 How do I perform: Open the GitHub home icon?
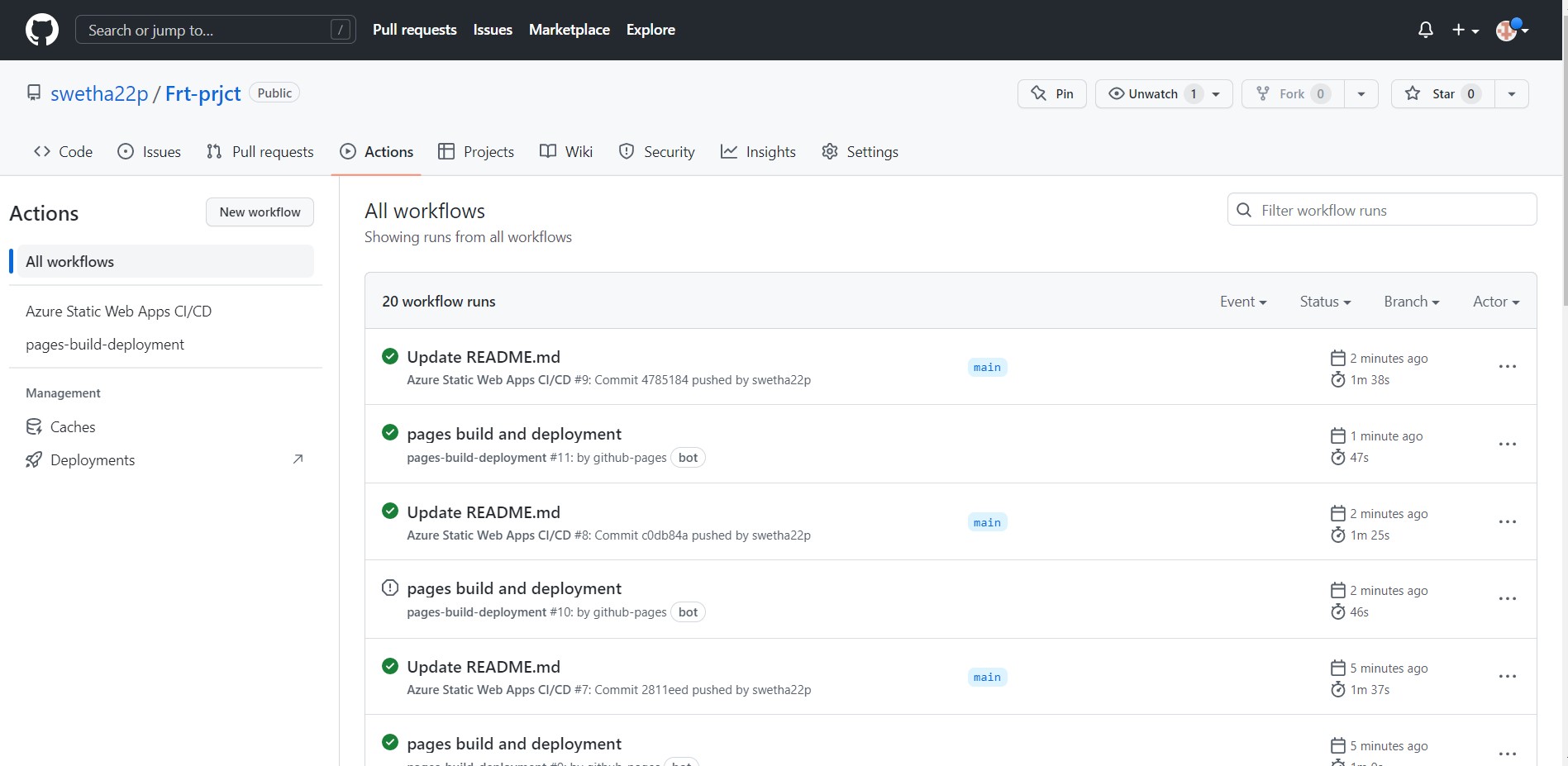41,29
